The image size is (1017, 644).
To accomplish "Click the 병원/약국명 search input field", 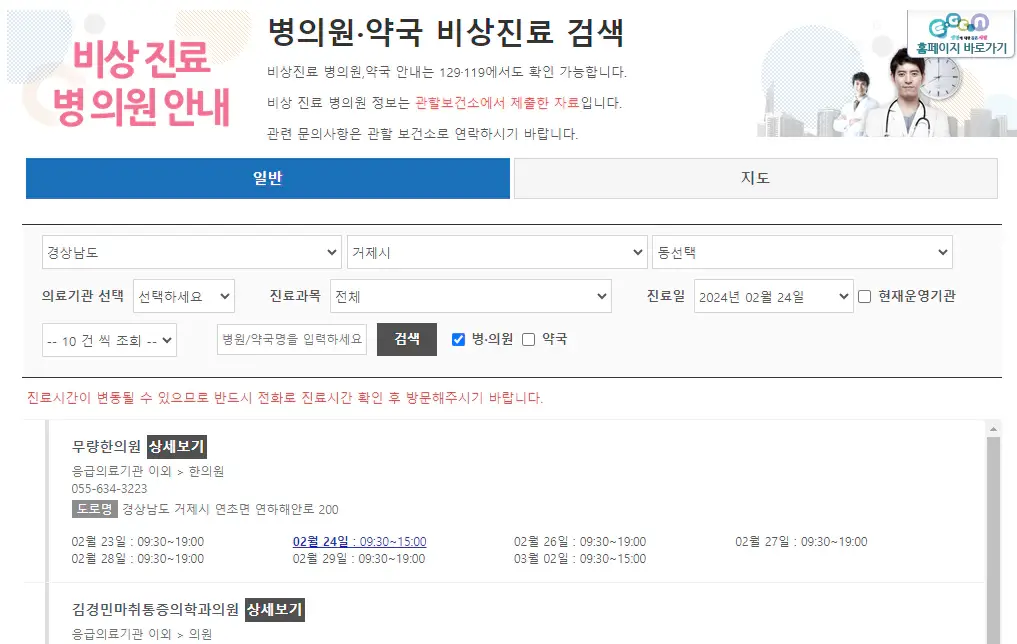I will pyautogui.click(x=289, y=339).
